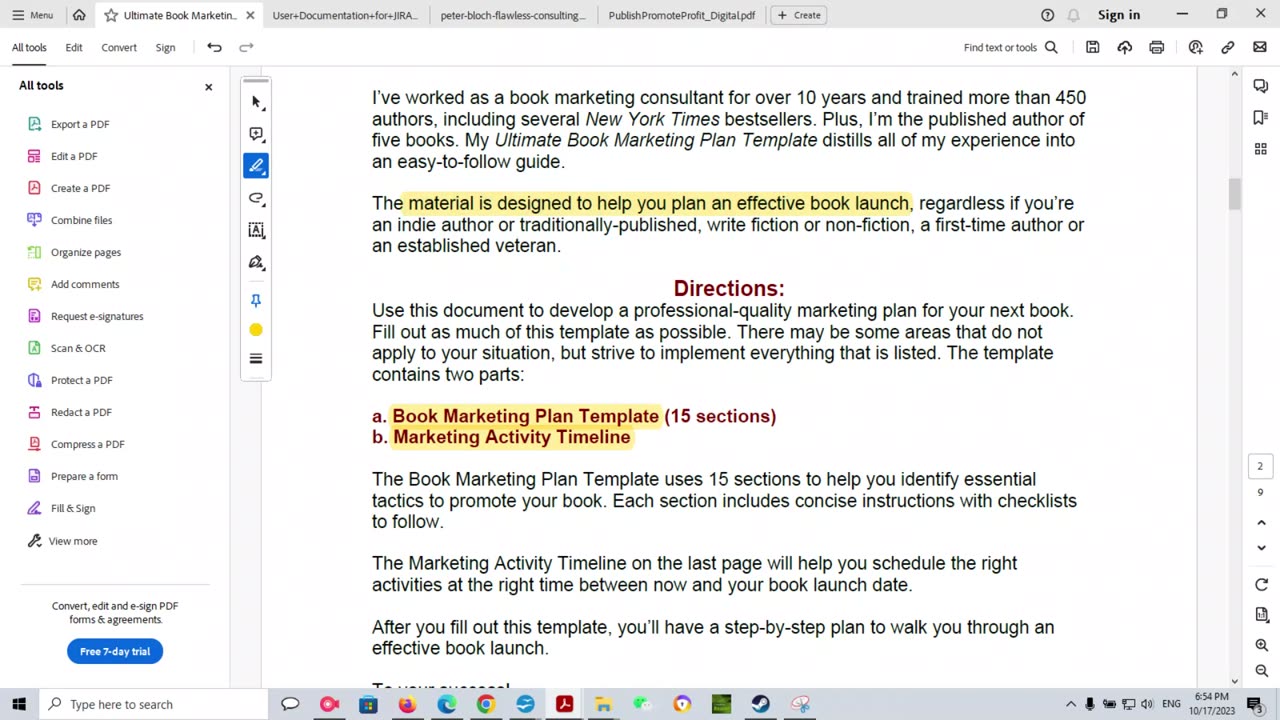Open the yellow highlight color picker
This screenshot has width=1280, height=720.
tap(256, 330)
